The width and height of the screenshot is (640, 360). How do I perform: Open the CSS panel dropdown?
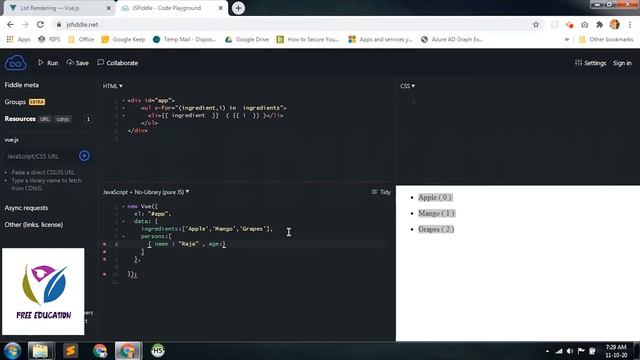tap(407, 86)
